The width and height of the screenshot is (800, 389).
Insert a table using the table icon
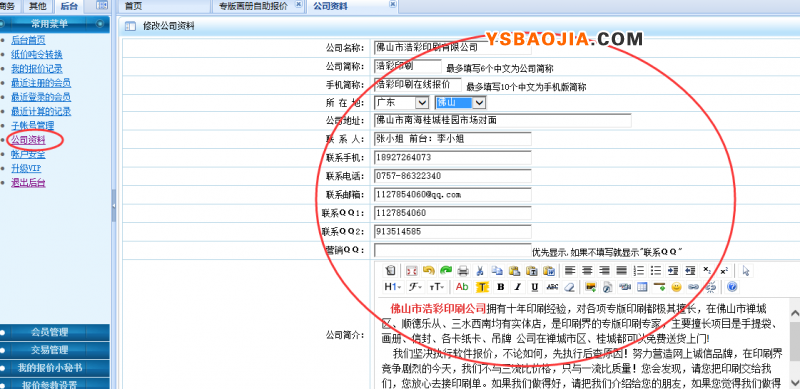642,287
